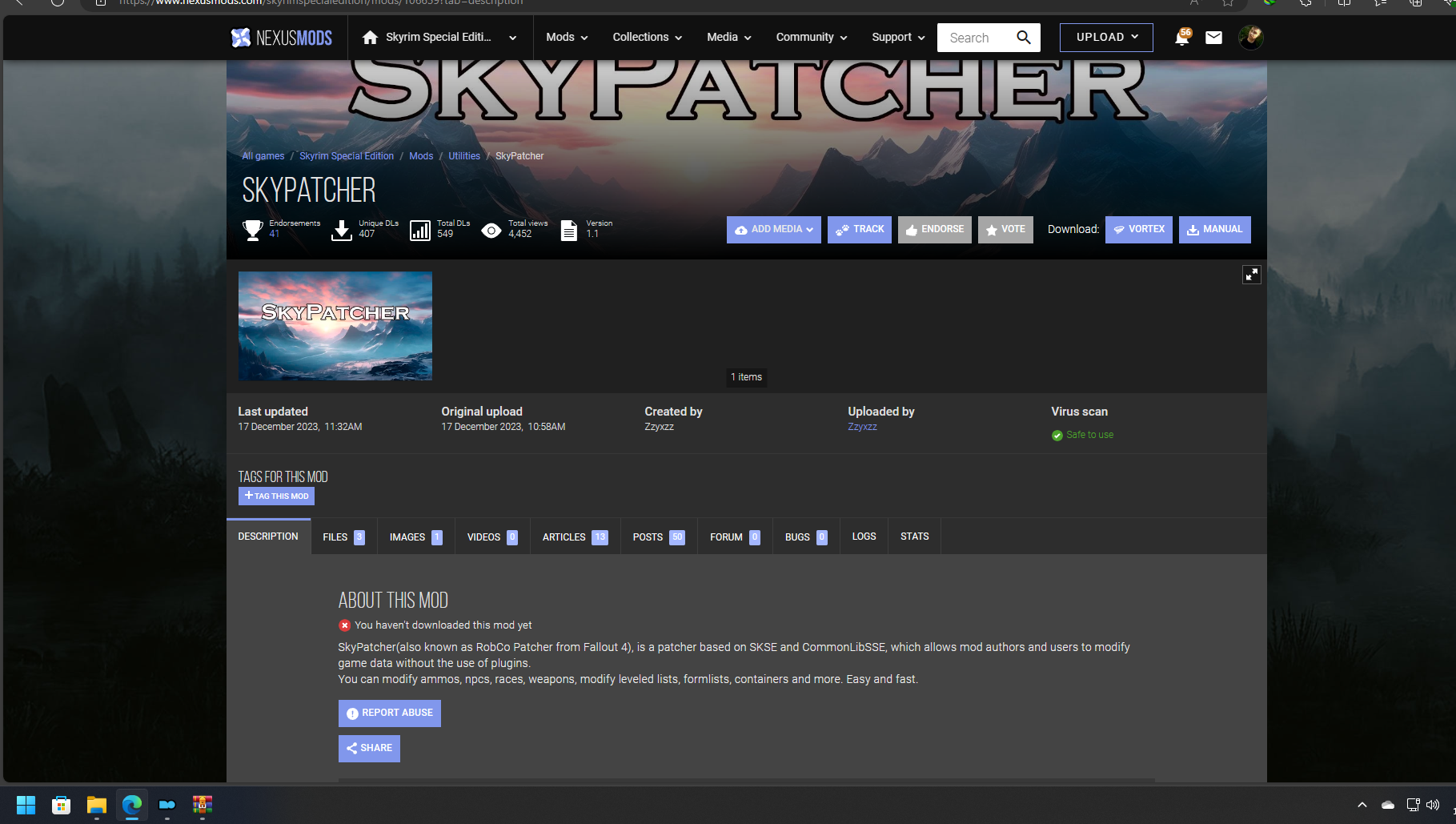Switch to the POSTS tab
The width and height of the screenshot is (1456, 824).
(659, 537)
